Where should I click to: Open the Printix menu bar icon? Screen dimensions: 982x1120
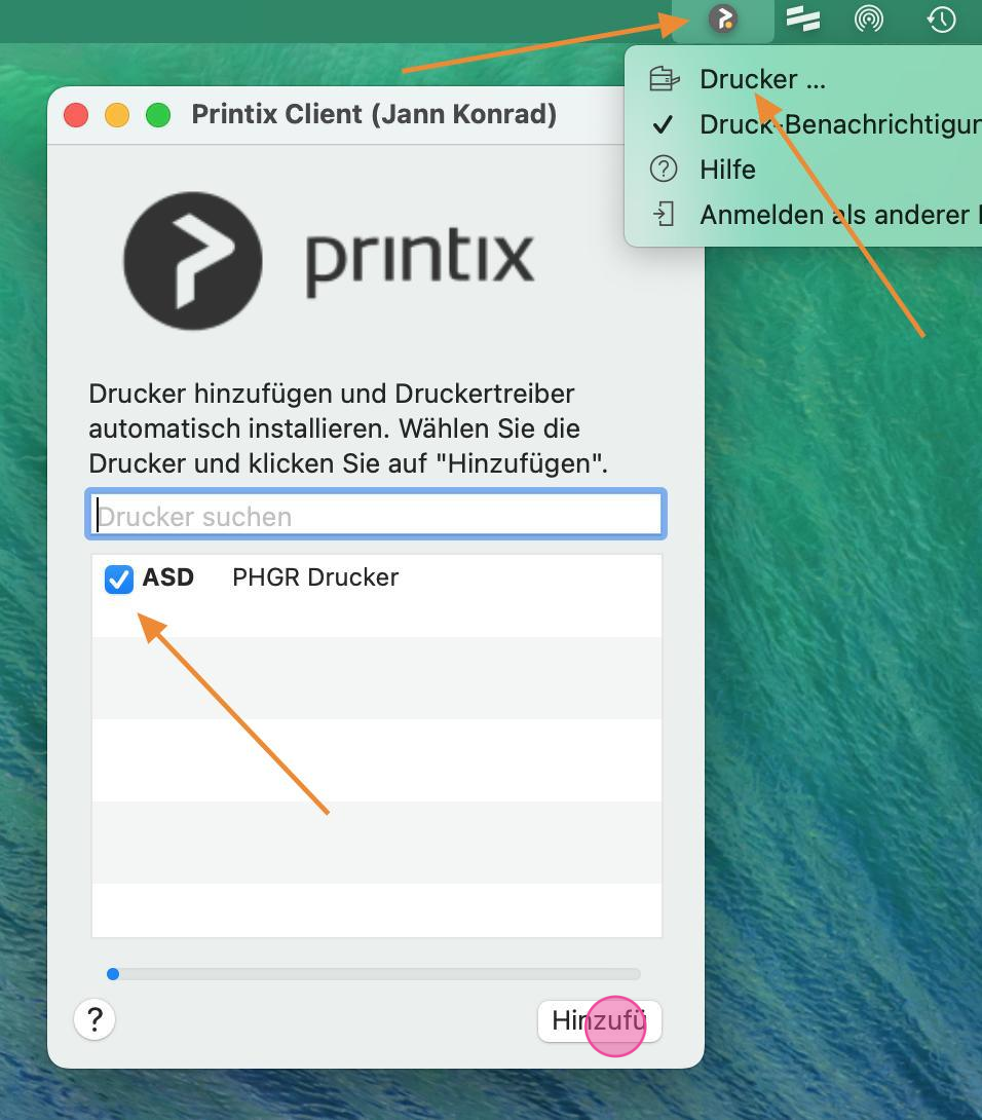[723, 19]
